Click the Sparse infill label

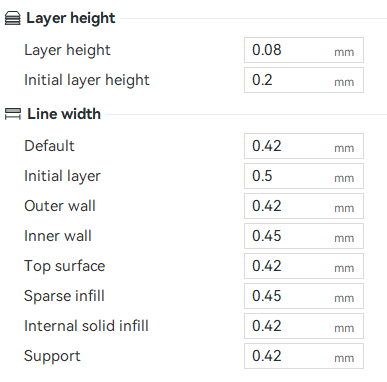point(64,296)
